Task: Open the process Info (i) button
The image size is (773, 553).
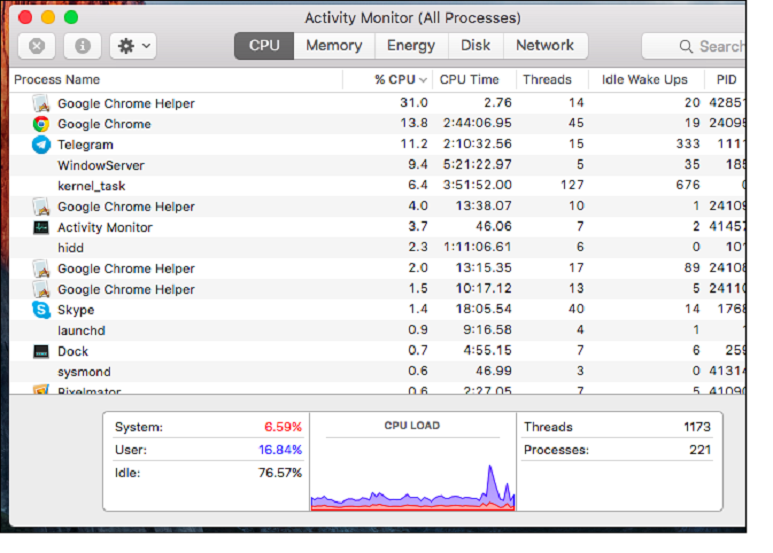Action: pyautogui.click(x=82, y=46)
